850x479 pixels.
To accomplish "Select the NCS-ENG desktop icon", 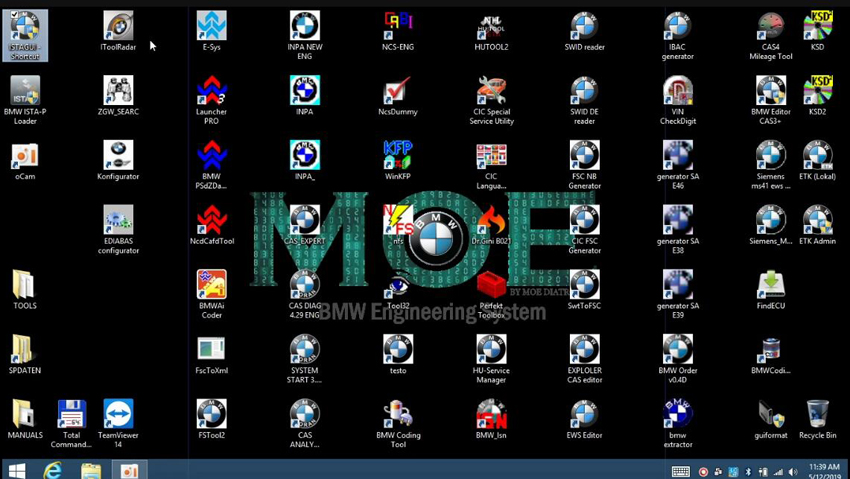I will coord(398,31).
